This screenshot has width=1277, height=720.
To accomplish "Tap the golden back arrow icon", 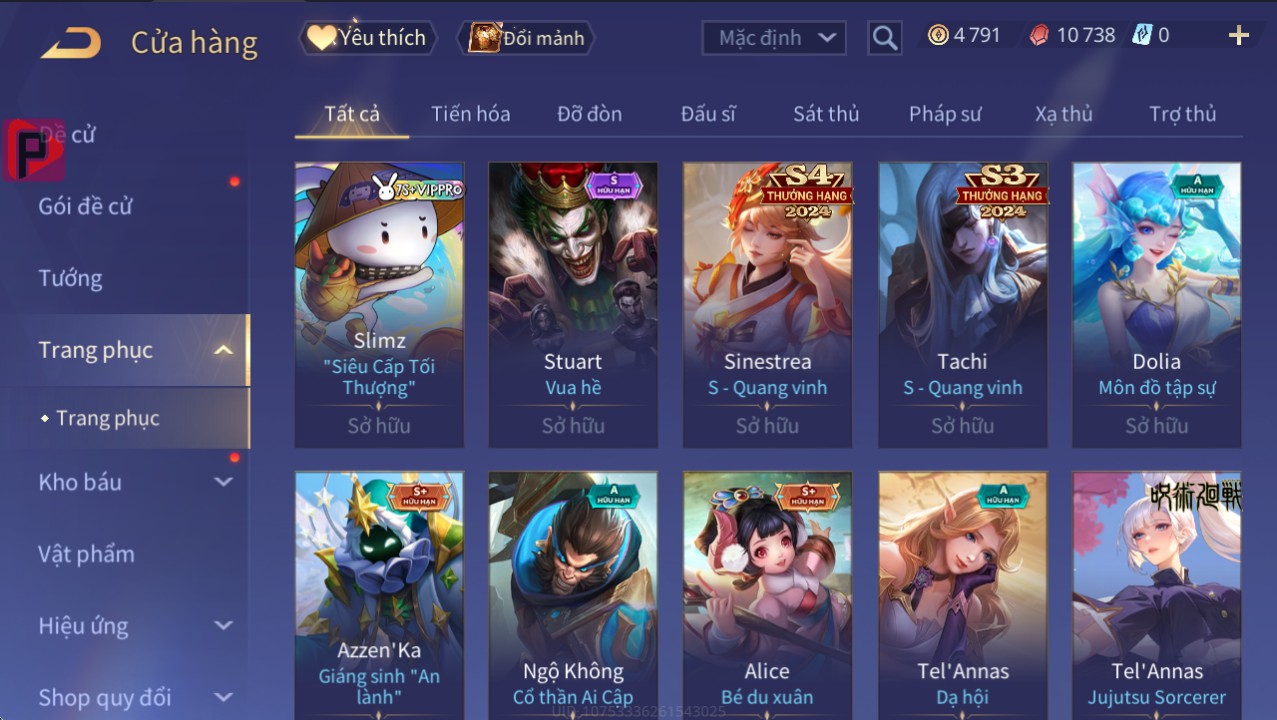I will [71, 42].
